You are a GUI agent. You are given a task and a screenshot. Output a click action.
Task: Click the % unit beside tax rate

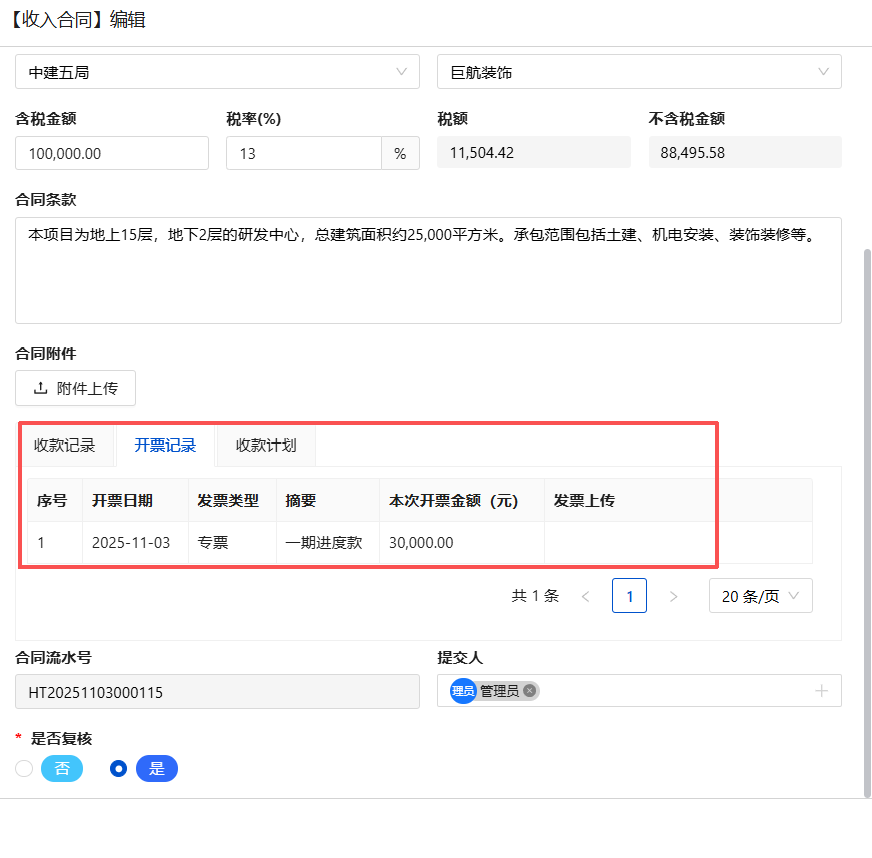[399, 153]
